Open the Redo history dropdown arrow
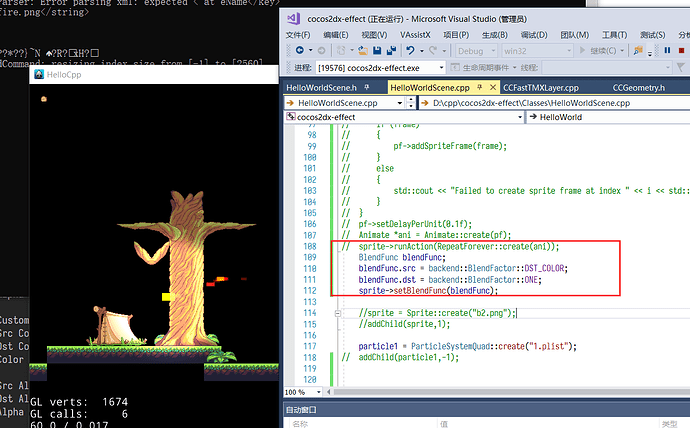The width and height of the screenshot is (690, 428). [444, 51]
